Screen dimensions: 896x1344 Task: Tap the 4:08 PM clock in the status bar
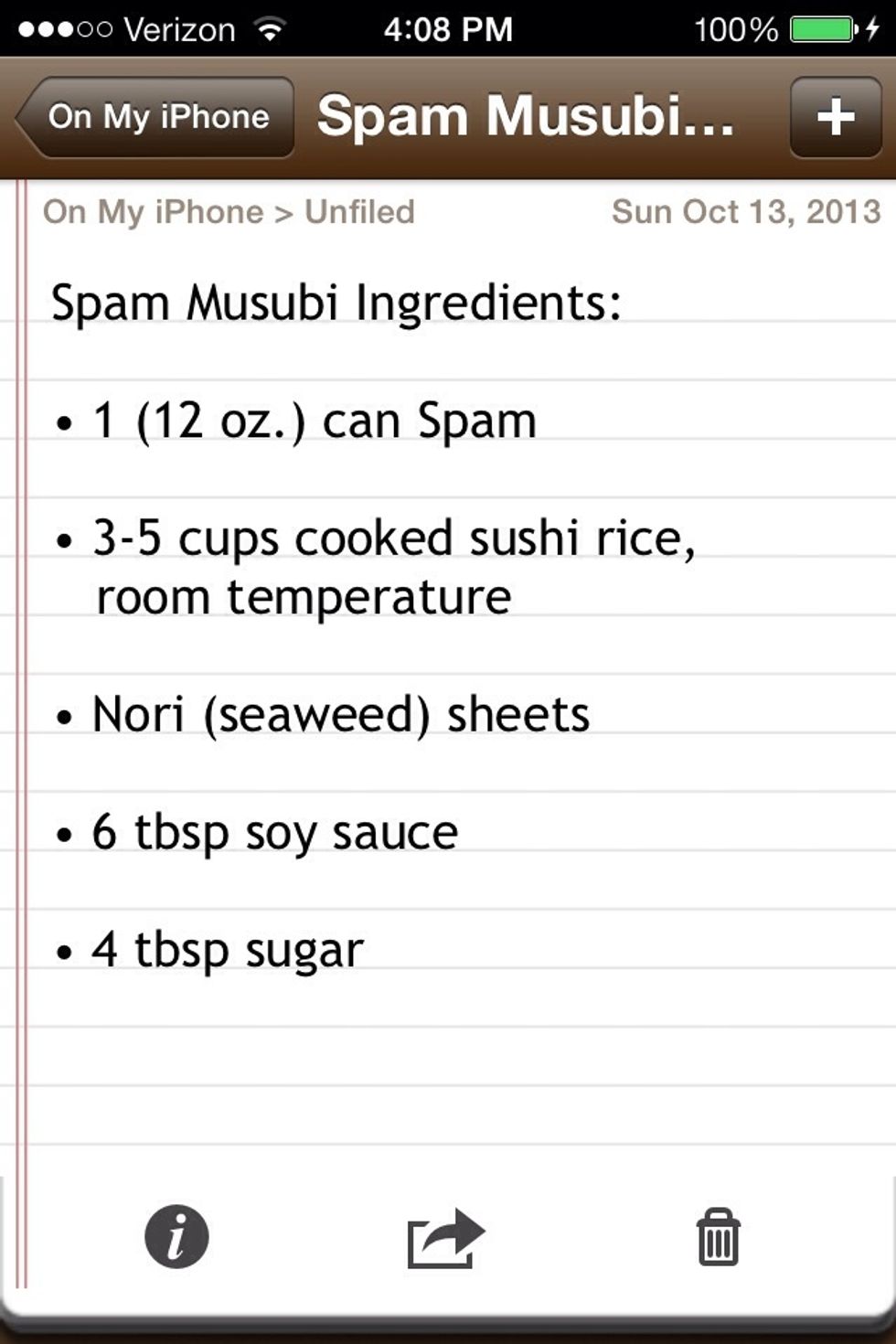pos(448,27)
